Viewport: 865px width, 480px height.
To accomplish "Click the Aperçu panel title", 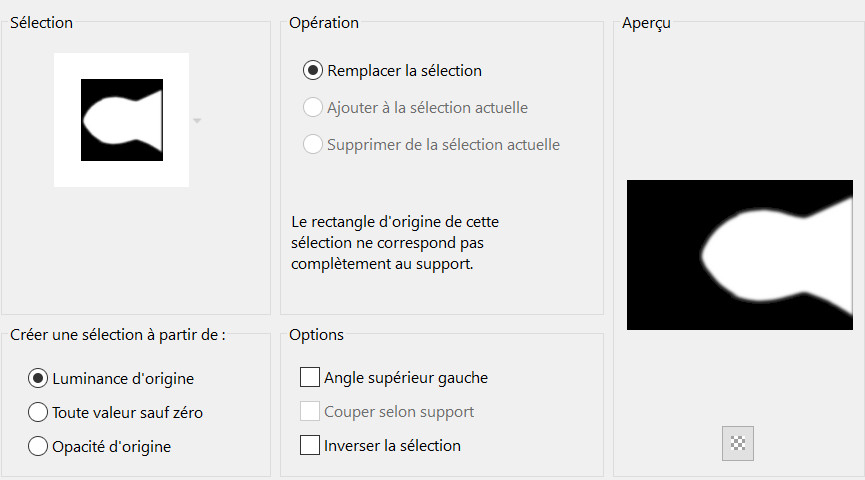I will [x=646, y=22].
